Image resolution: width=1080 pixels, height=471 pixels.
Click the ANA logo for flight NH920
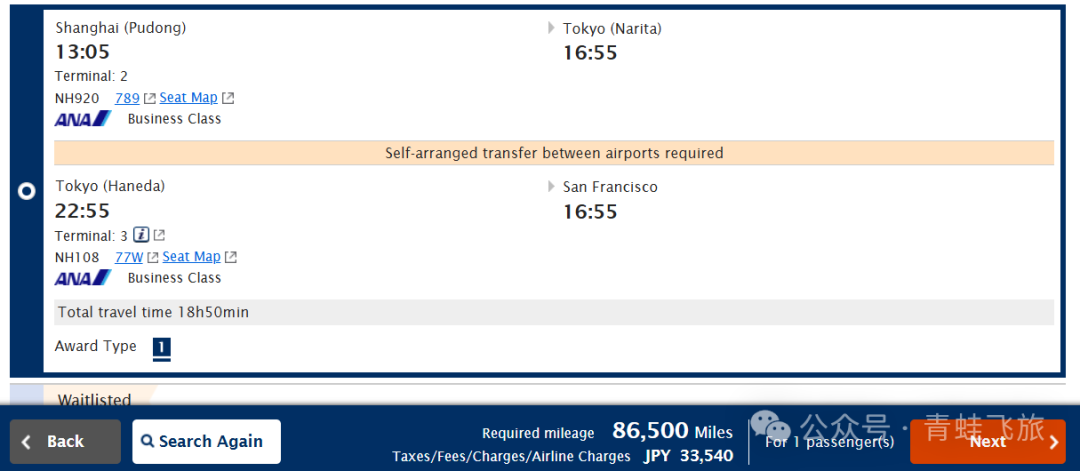[83, 119]
